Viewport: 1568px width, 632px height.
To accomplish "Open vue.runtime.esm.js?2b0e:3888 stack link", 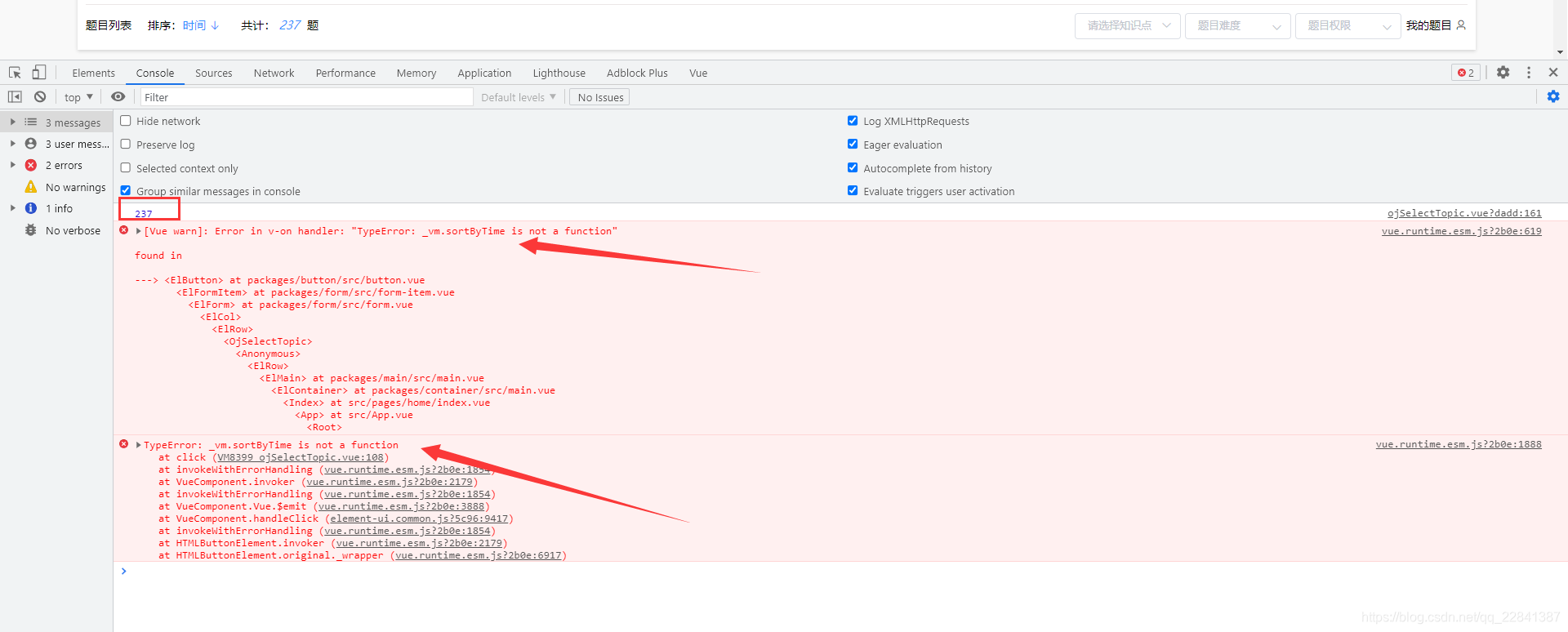I will click(402, 506).
